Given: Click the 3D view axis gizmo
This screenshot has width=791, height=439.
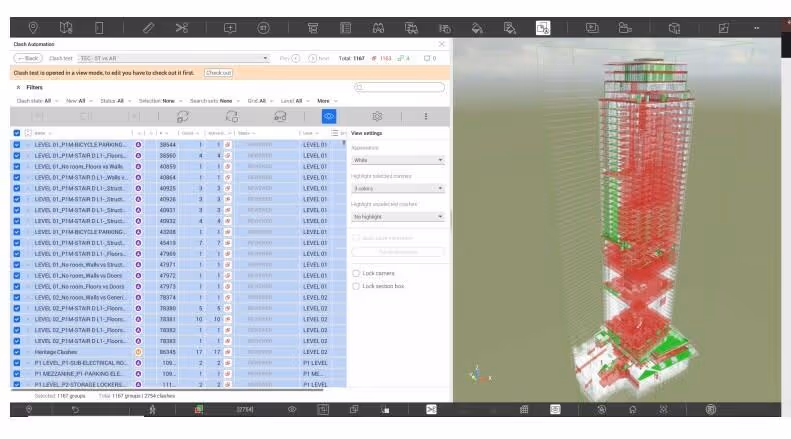Looking at the screenshot, I should (480, 375).
